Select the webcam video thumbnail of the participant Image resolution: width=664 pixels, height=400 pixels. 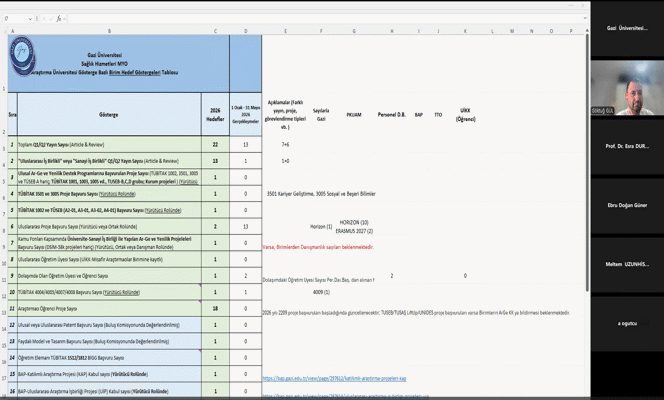627,88
